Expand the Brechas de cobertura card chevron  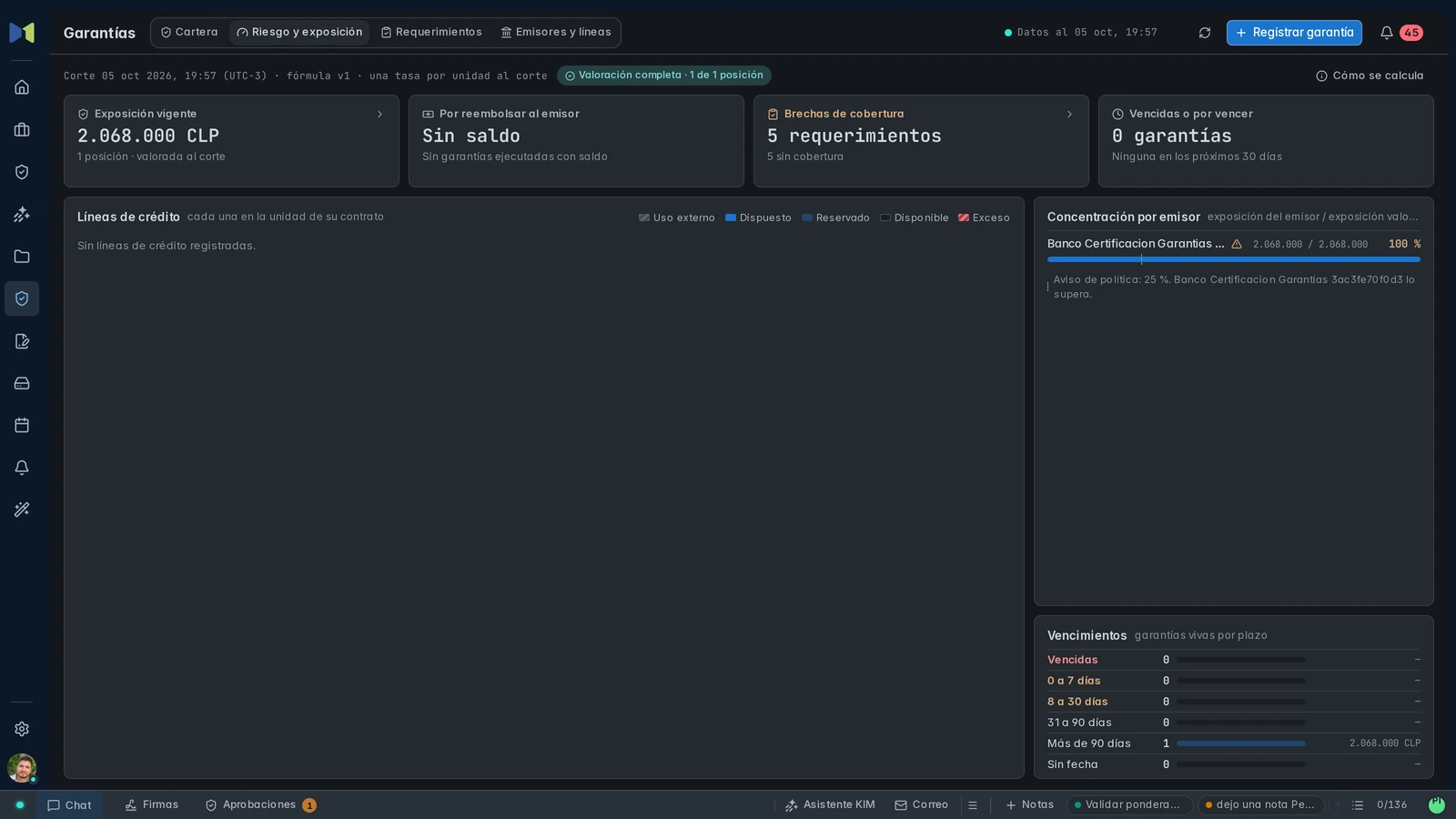pyautogui.click(x=1069, y=115)
